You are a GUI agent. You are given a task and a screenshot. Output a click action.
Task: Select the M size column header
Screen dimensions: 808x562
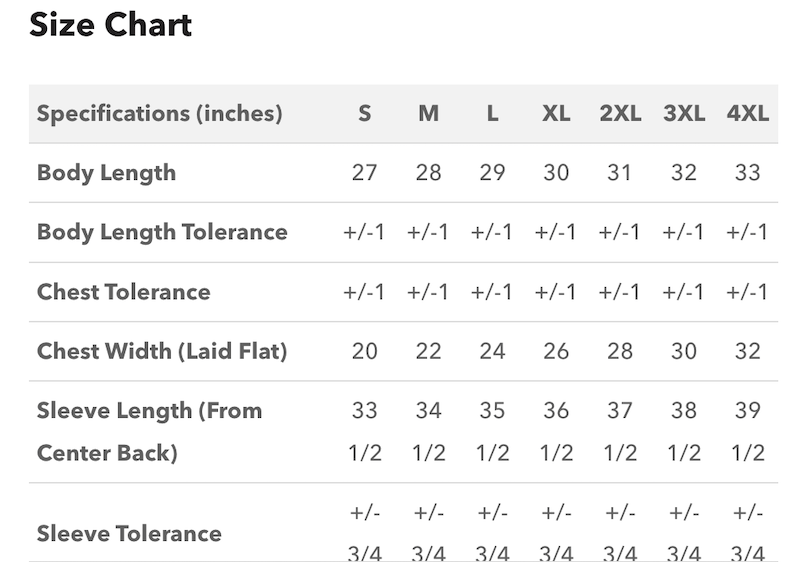pos(428,113)
